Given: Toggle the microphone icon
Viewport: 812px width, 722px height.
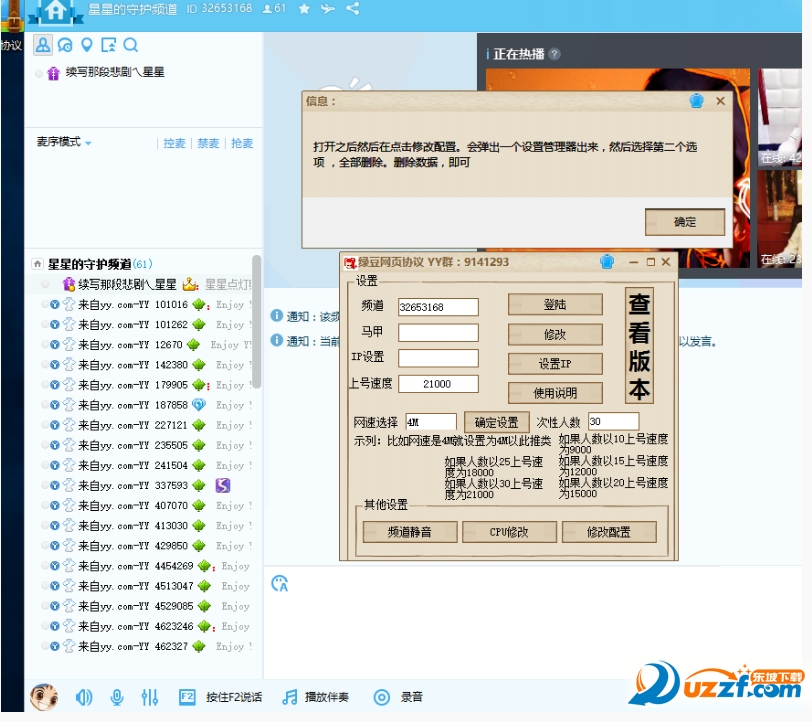Looking at the screenshot, I should tap(117, 697).
